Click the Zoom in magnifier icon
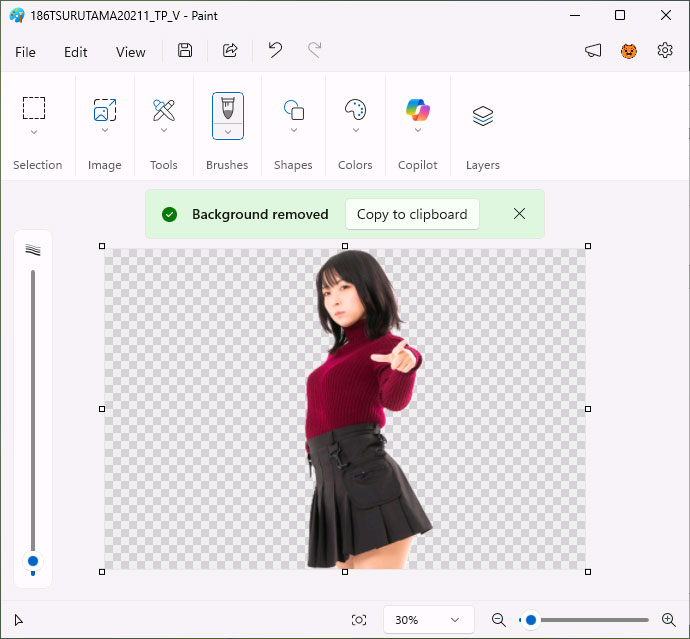 point(668,620)
